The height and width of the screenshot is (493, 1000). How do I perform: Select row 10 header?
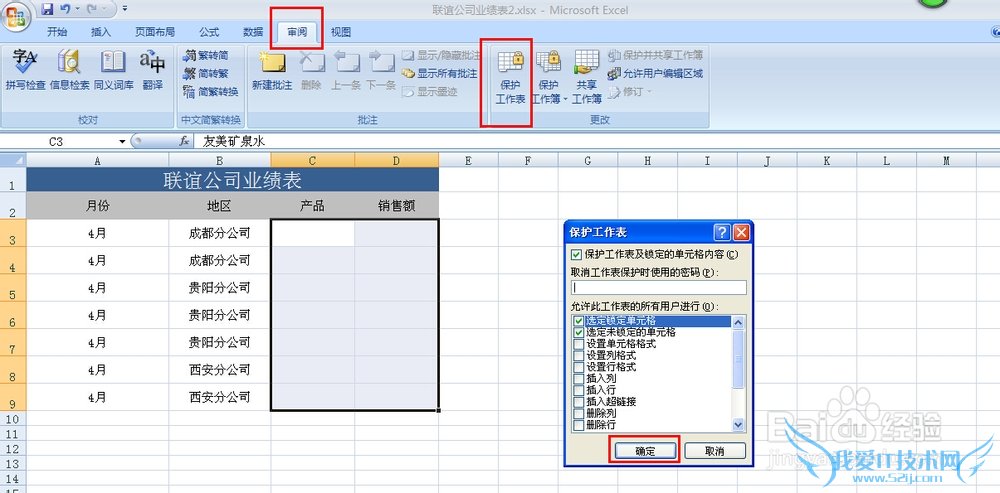(x=13, y=419)
